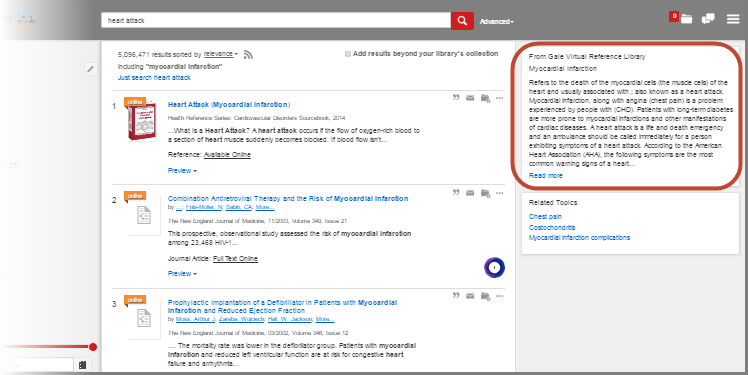Open more options for result 1

click(499, 98)
